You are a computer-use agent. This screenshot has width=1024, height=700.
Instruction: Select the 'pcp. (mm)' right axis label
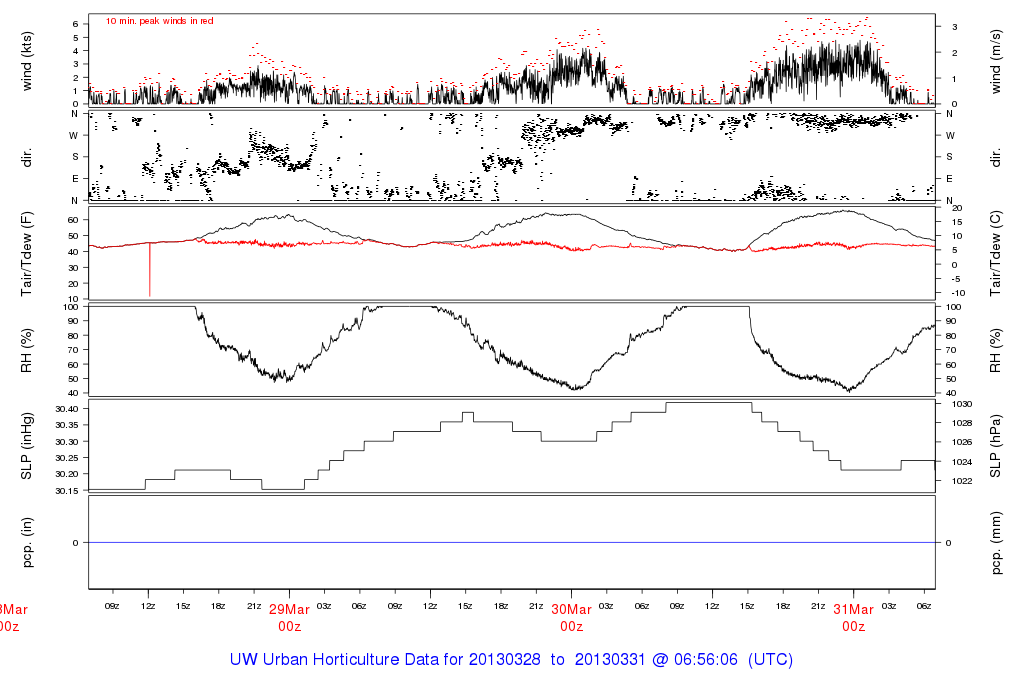click(x=996, y=542)
